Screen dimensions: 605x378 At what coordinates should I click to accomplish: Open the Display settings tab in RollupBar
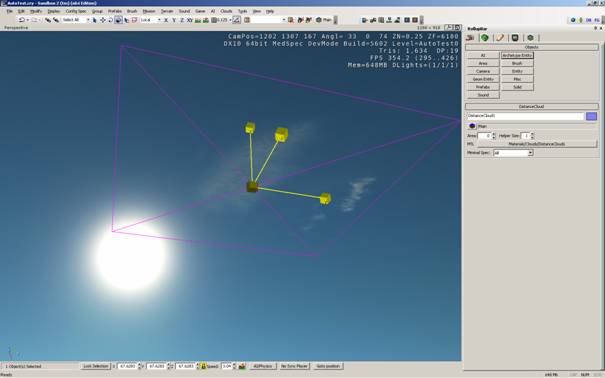click(x=515, y=37)
